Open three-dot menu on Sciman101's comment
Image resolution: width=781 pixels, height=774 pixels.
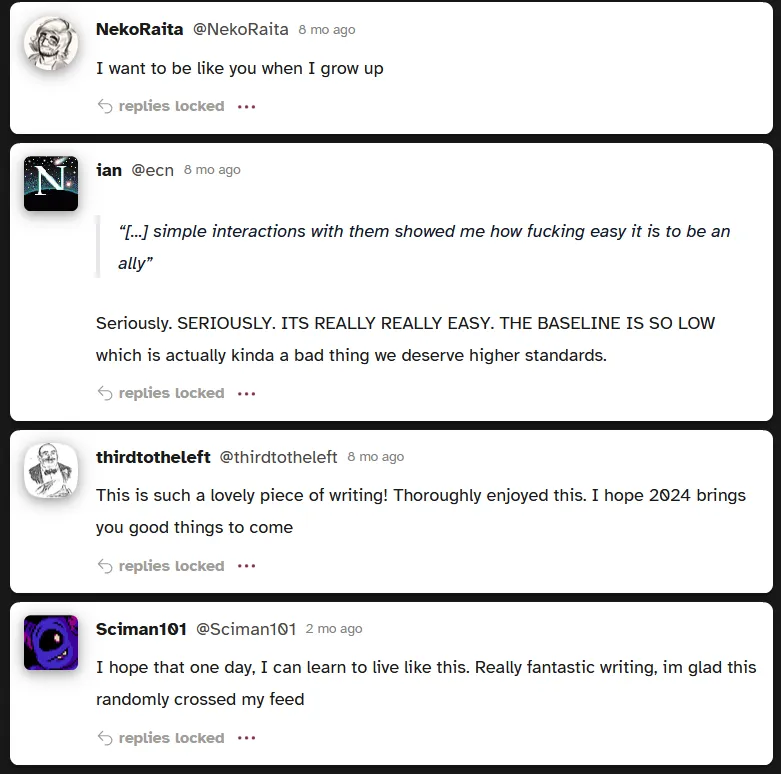point(247,738)
